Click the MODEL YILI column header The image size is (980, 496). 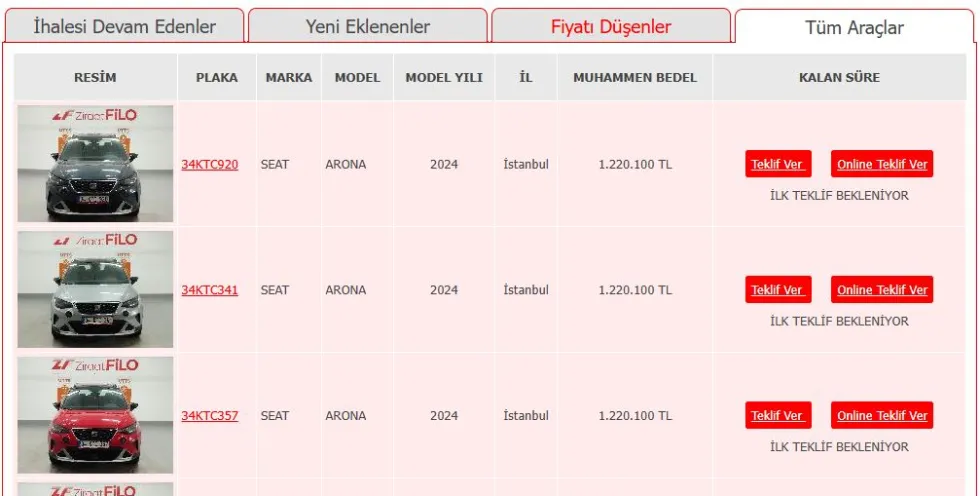click(444, 77)
